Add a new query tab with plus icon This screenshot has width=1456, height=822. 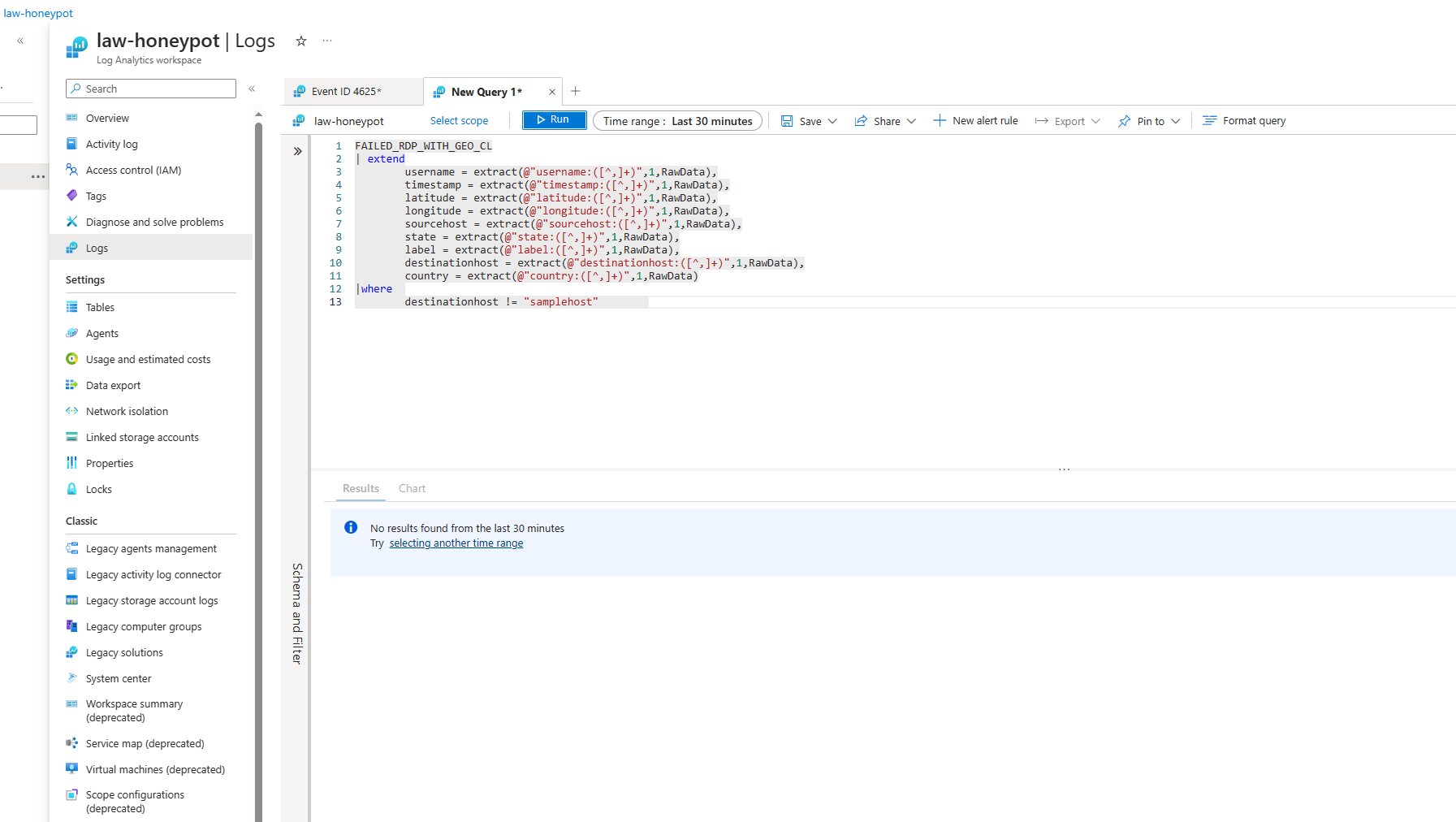576,91
